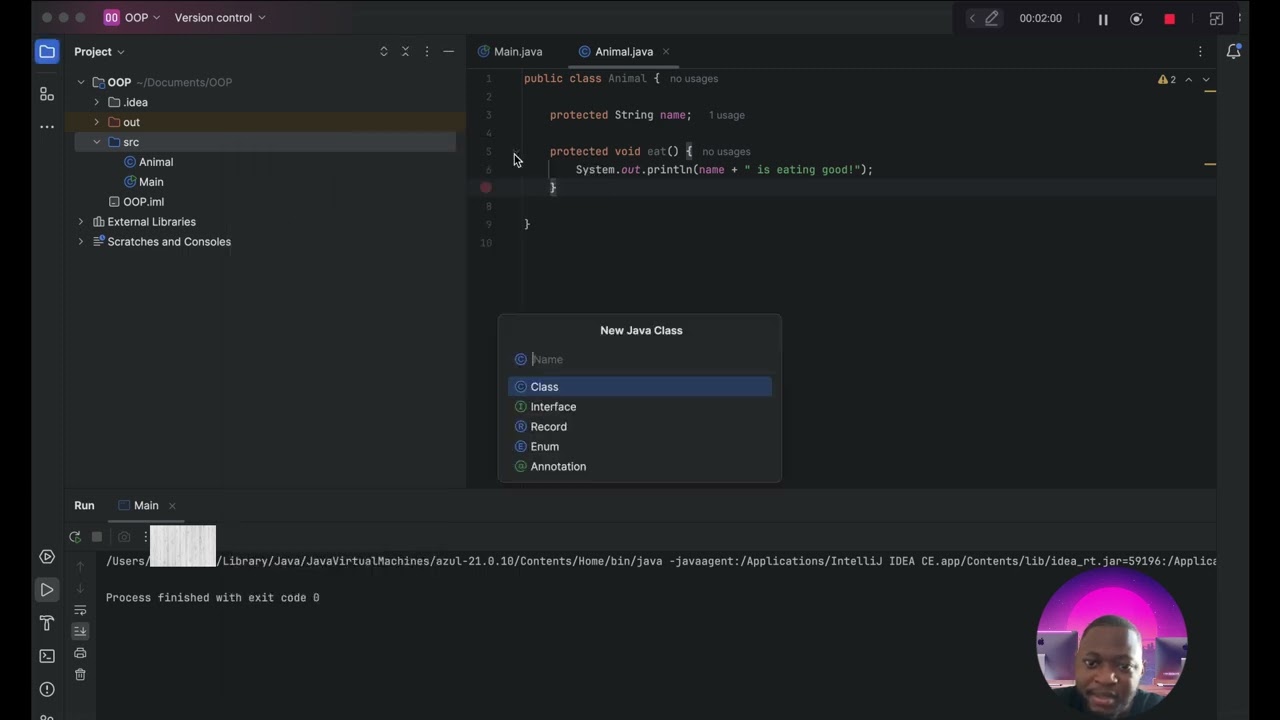Toggle scroll to end in Run console
Screen dimensions: 1280x720
click(x=81, y=631)
